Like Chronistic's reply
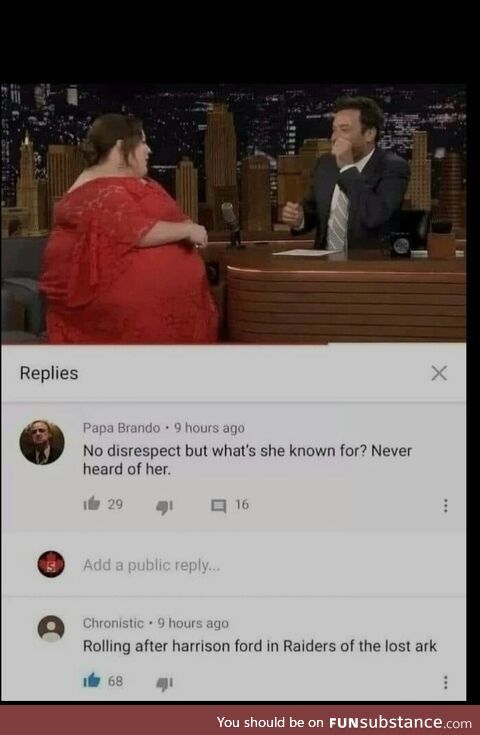This screenshot has height=735, width=480. (92, 680)
